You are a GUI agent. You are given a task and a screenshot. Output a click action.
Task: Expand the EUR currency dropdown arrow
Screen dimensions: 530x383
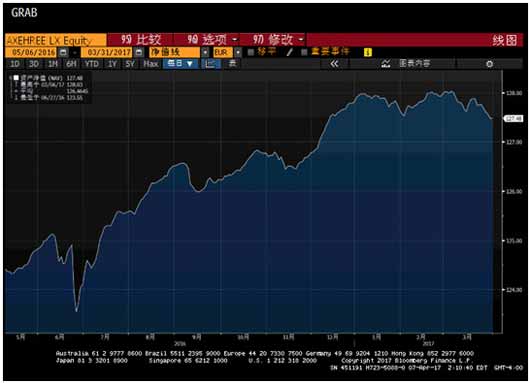click(238, 52)
